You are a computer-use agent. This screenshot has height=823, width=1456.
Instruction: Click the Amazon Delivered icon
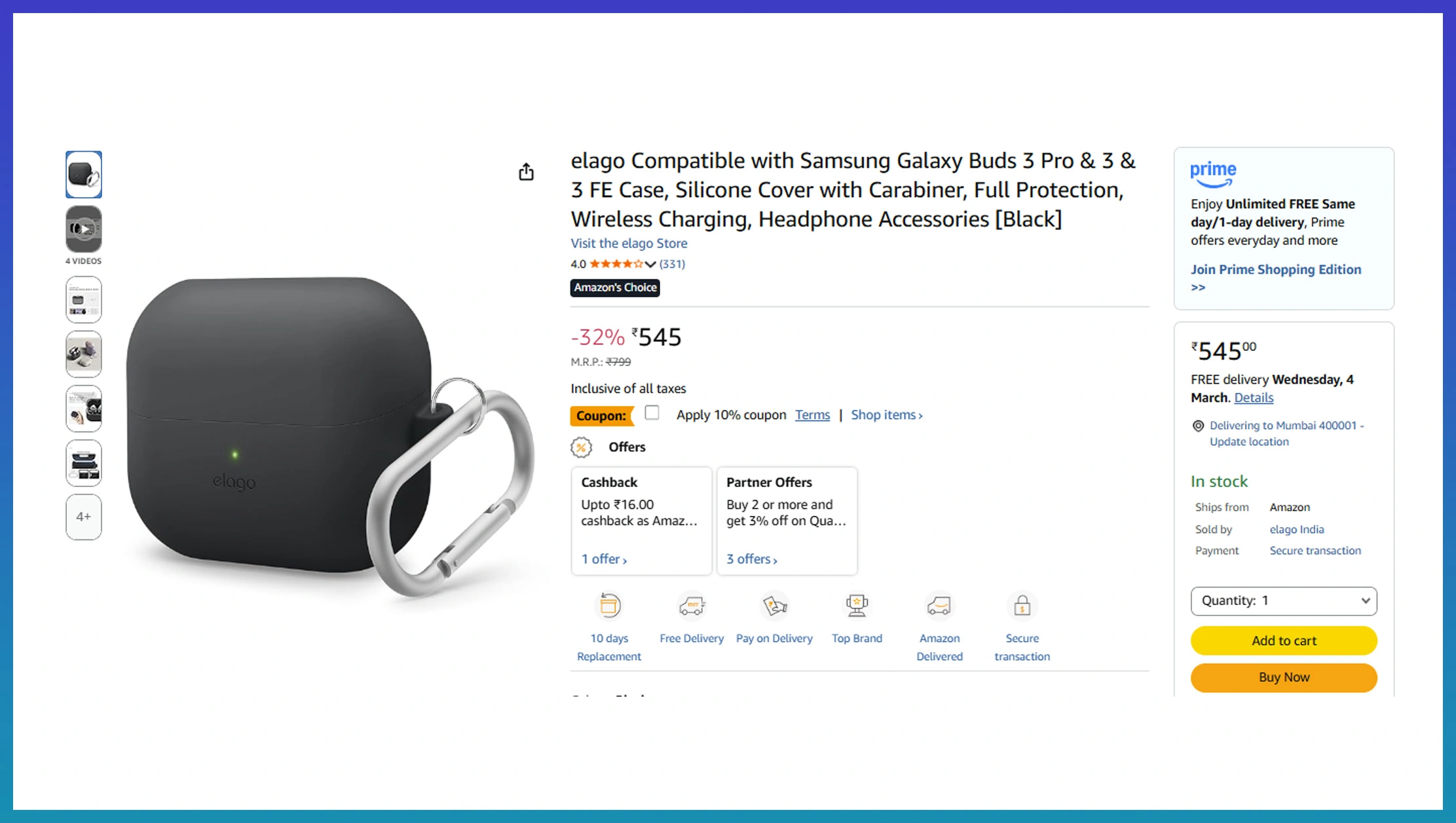(939, 606)
